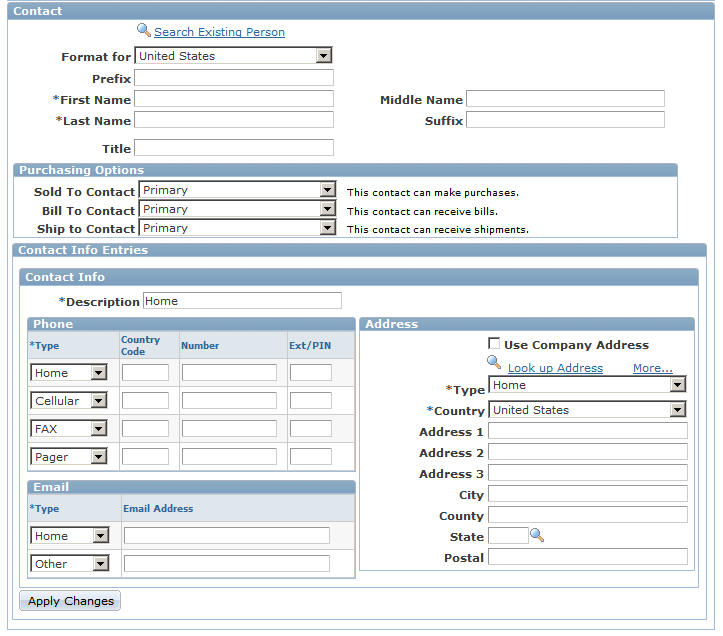Click the County input field

(x=588, y=515)
